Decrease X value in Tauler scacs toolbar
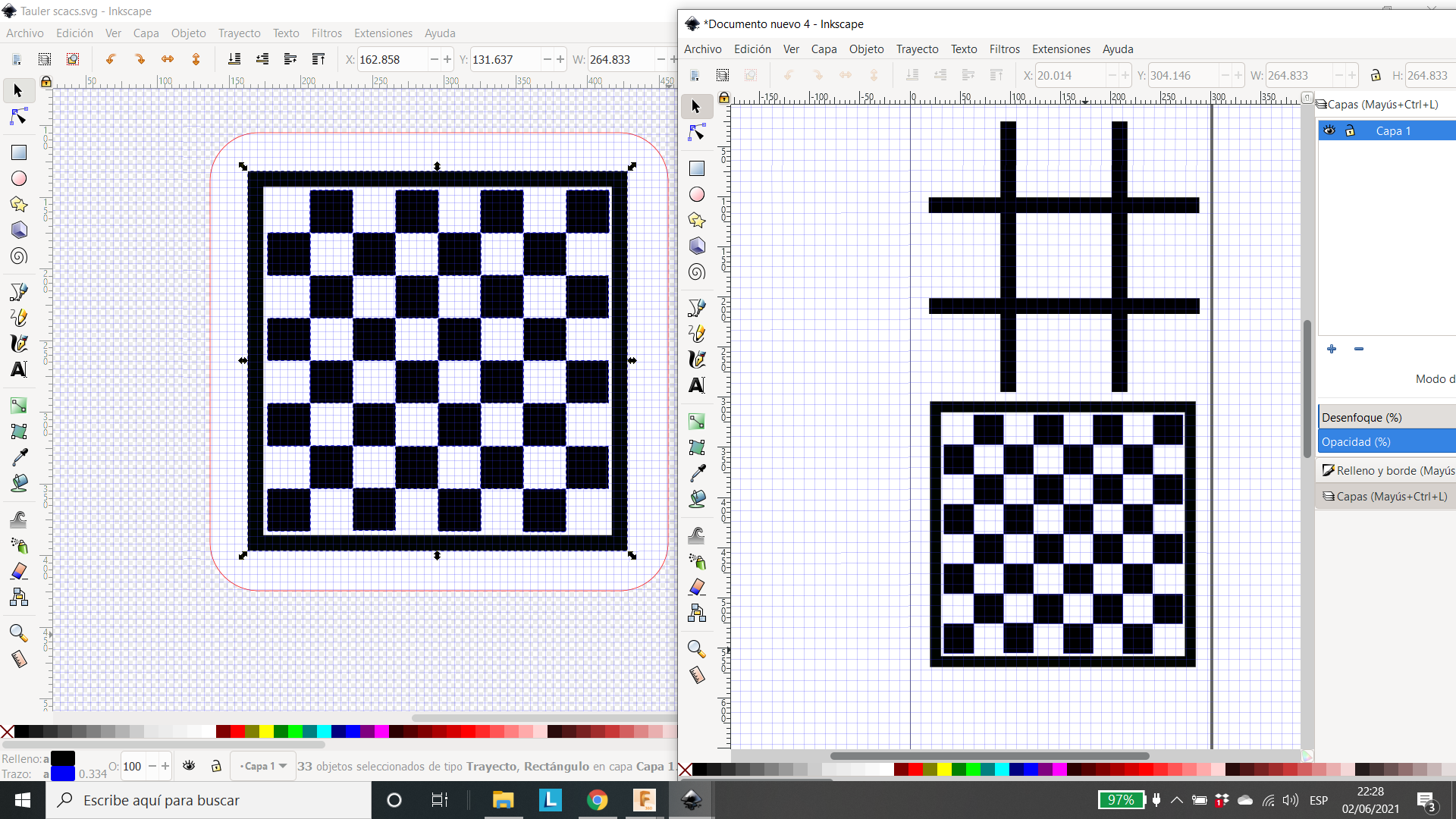This screenshot has height=819, width=1456. click(435, 59)
